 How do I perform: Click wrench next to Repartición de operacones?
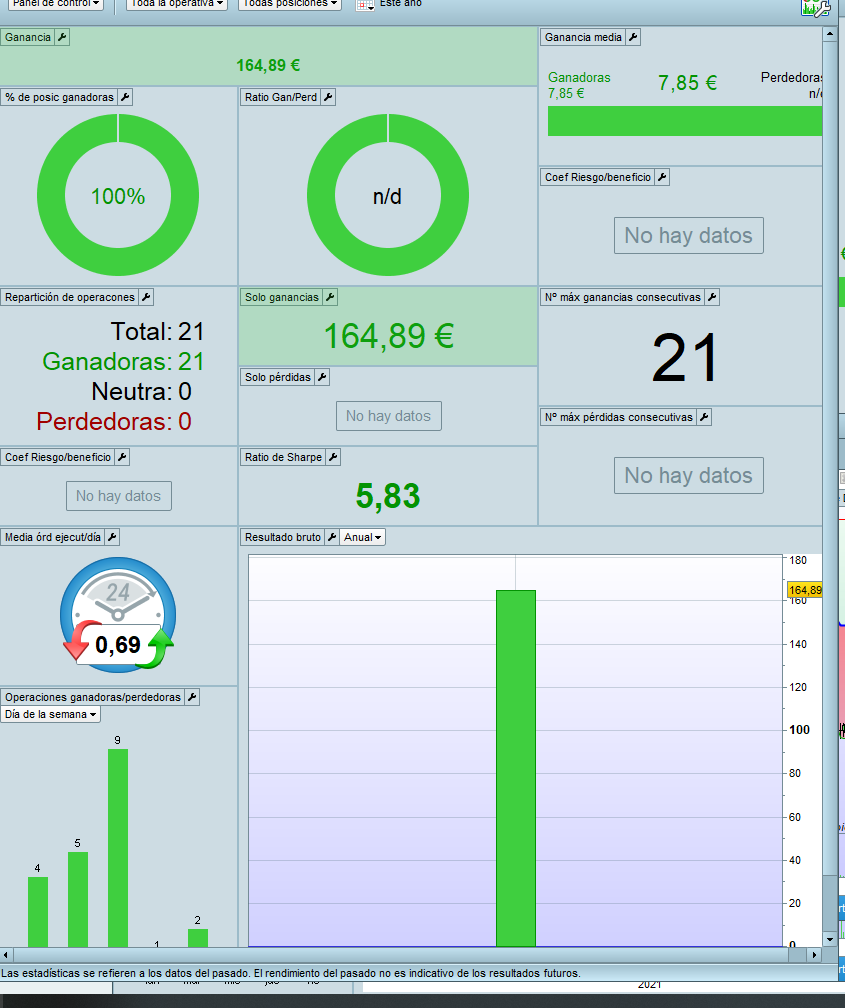tap(146, 297)
